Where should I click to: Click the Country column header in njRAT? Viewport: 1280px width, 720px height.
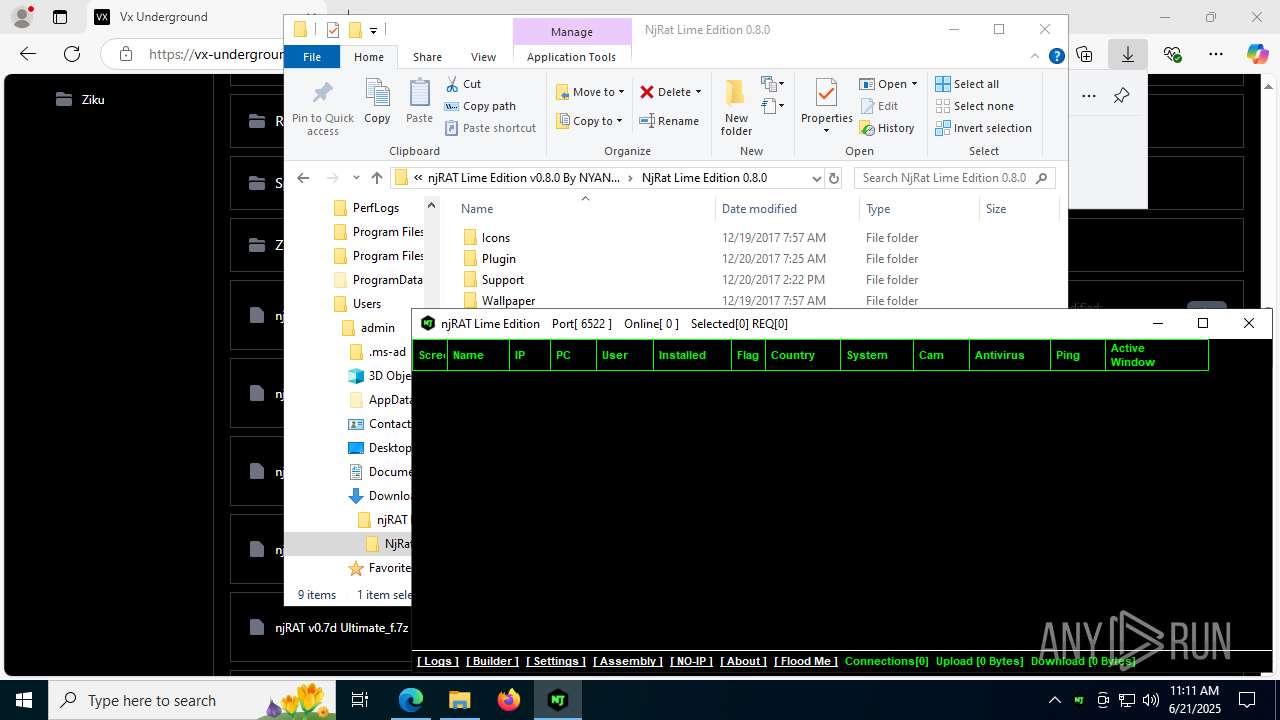click(x=802, y=355)
